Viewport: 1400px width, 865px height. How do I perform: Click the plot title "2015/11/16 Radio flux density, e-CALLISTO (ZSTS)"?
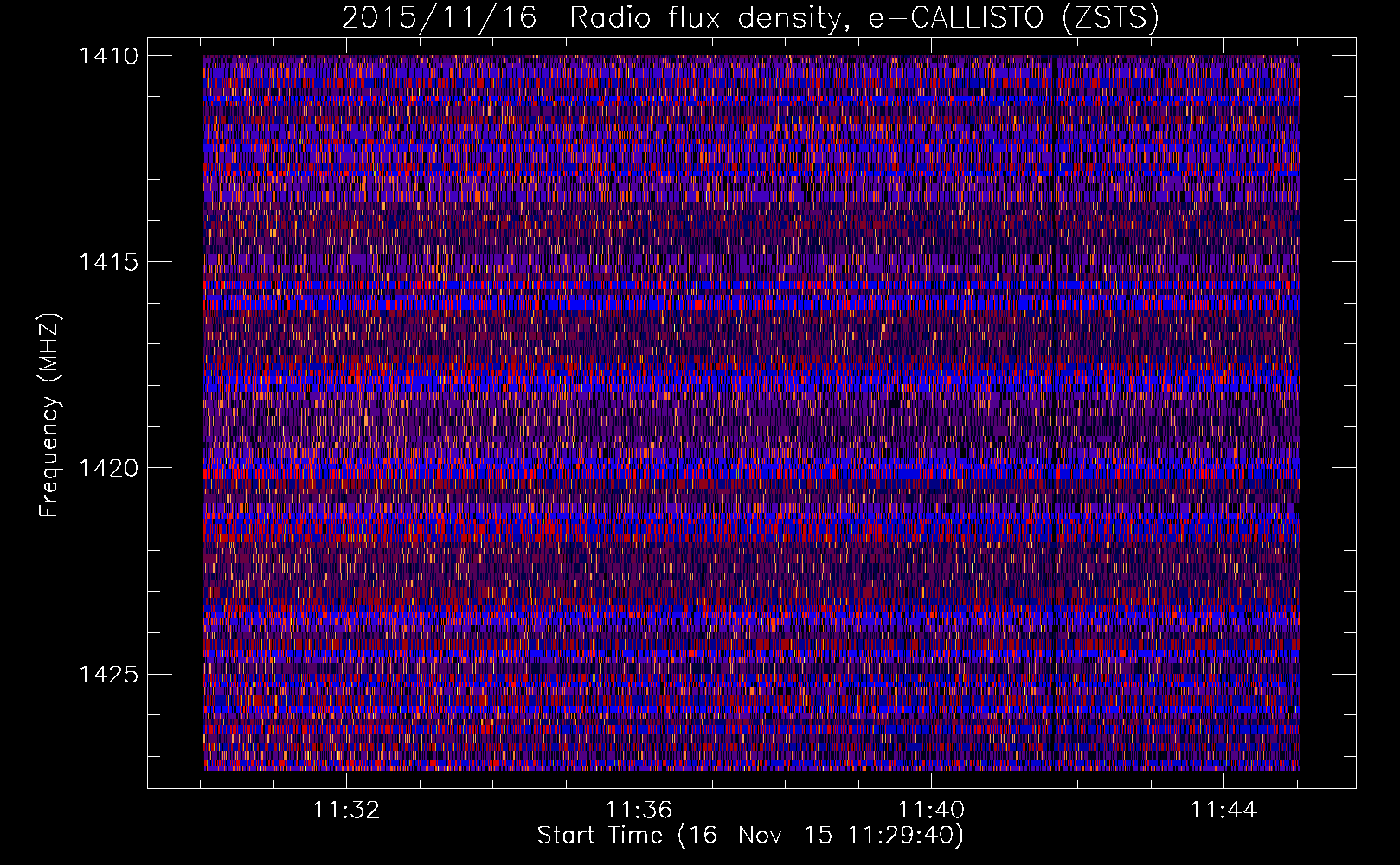click(750, 18)
